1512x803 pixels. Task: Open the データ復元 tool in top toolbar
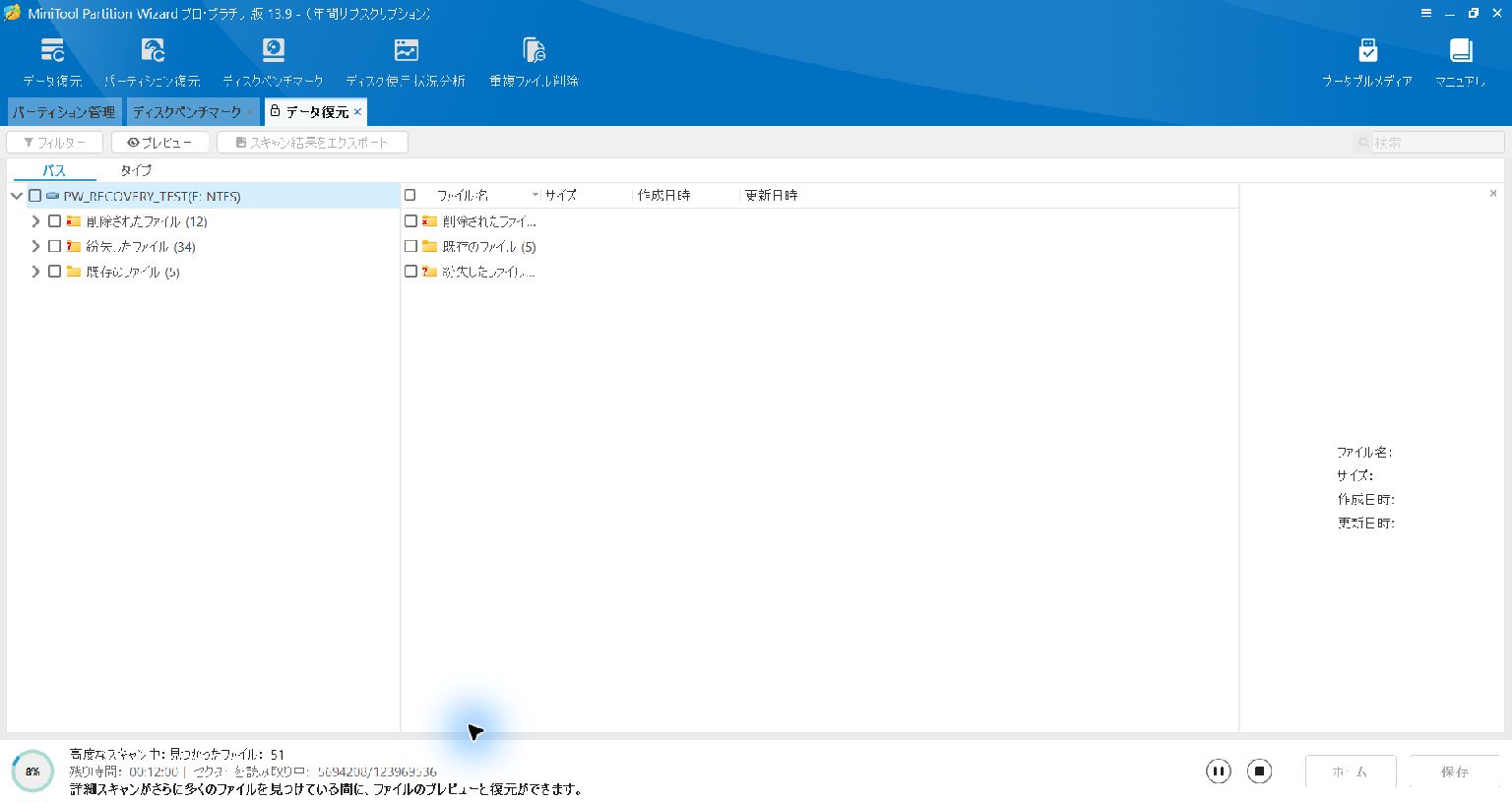[x=52, y=62]
